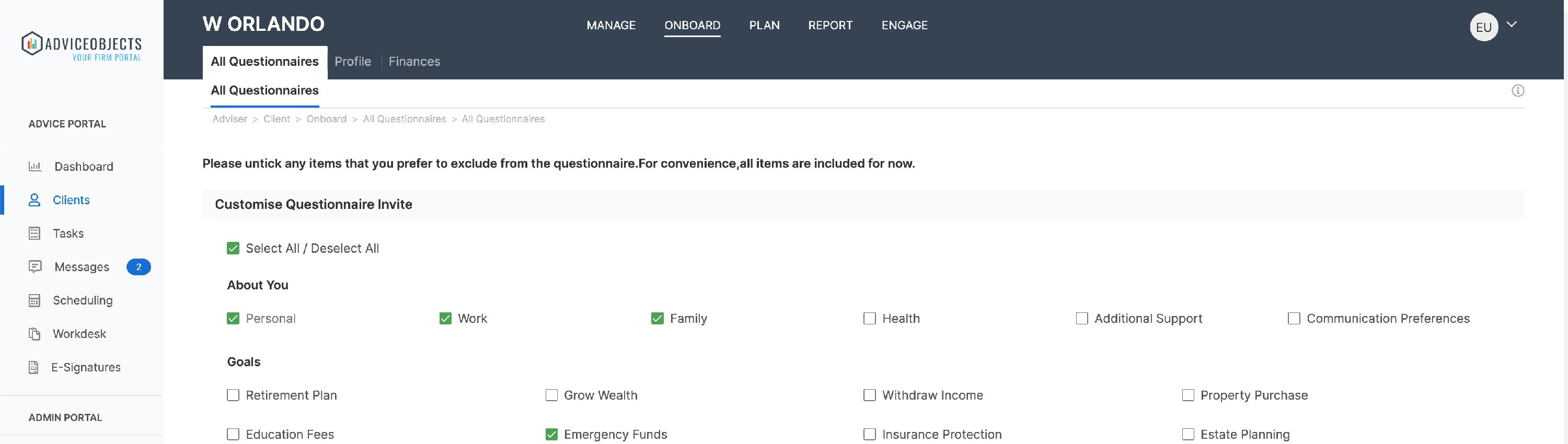Open Scheduling in sidebar

(x=83, y=300)
